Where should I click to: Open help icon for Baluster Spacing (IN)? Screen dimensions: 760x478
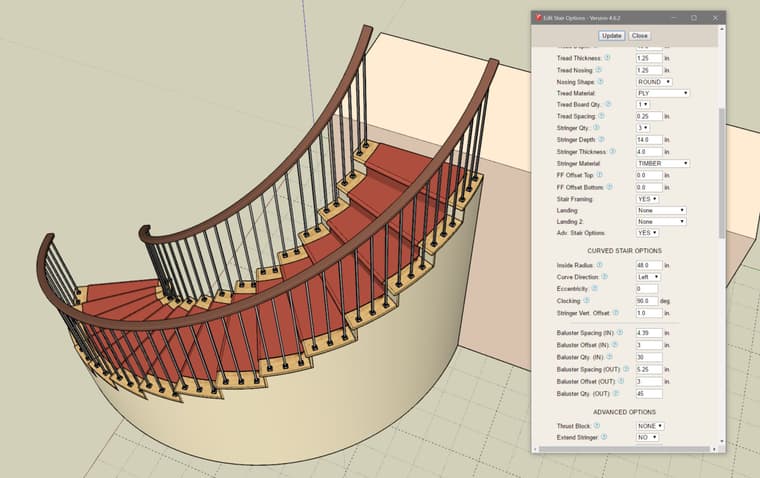620,333
